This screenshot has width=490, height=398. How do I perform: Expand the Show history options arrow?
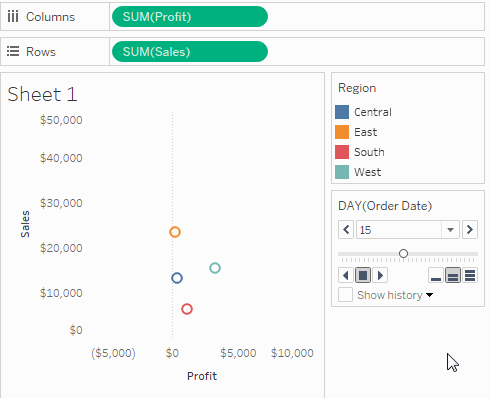(430, 295)
